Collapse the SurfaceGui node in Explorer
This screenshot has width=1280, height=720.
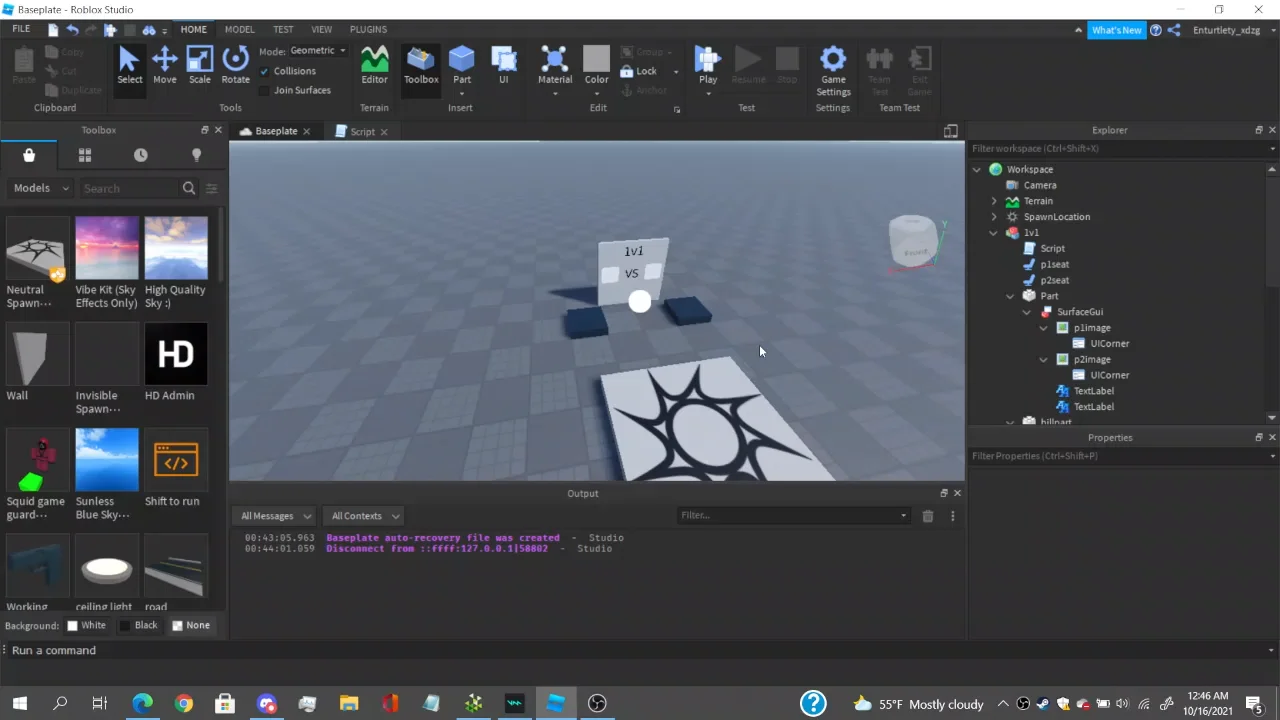1027,312
